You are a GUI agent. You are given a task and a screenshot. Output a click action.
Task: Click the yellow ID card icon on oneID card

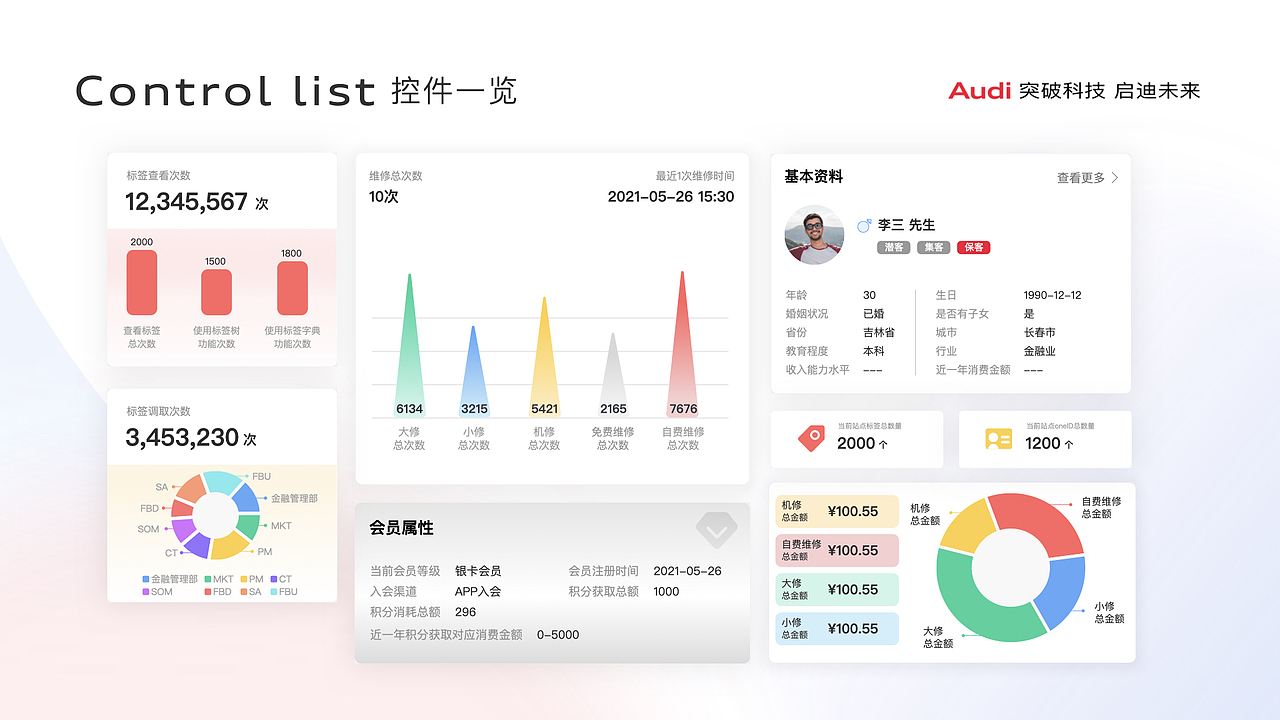(x=997, y=438)
